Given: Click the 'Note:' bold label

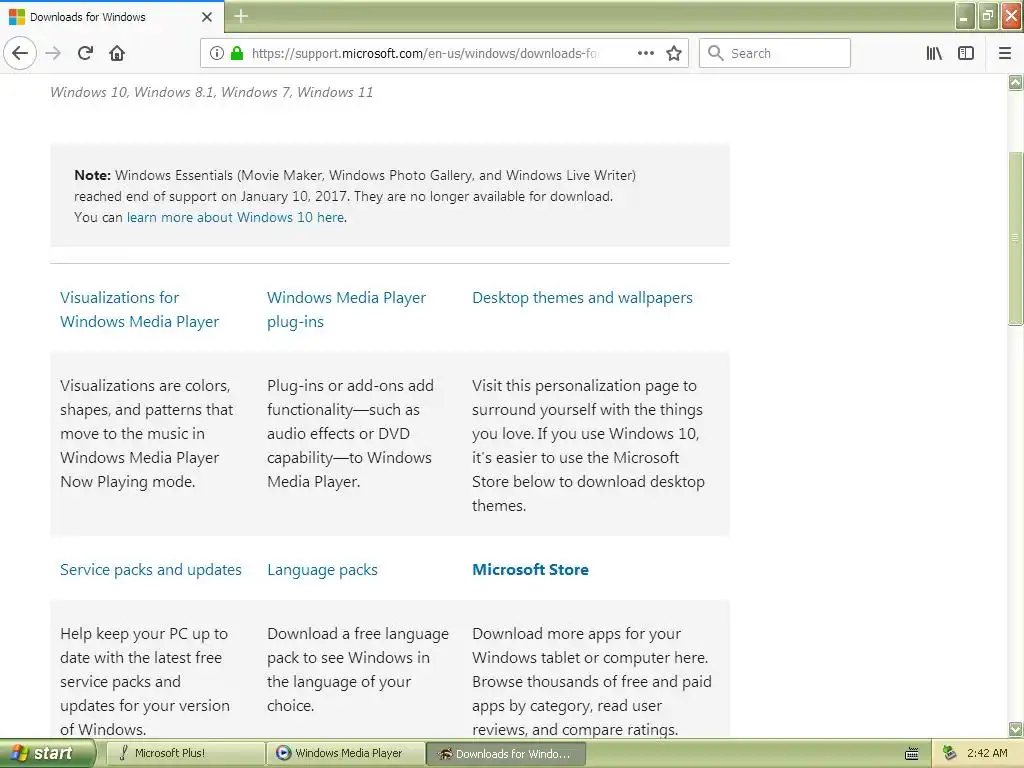Looking at the screenshot, I should [x=92, y=175].
